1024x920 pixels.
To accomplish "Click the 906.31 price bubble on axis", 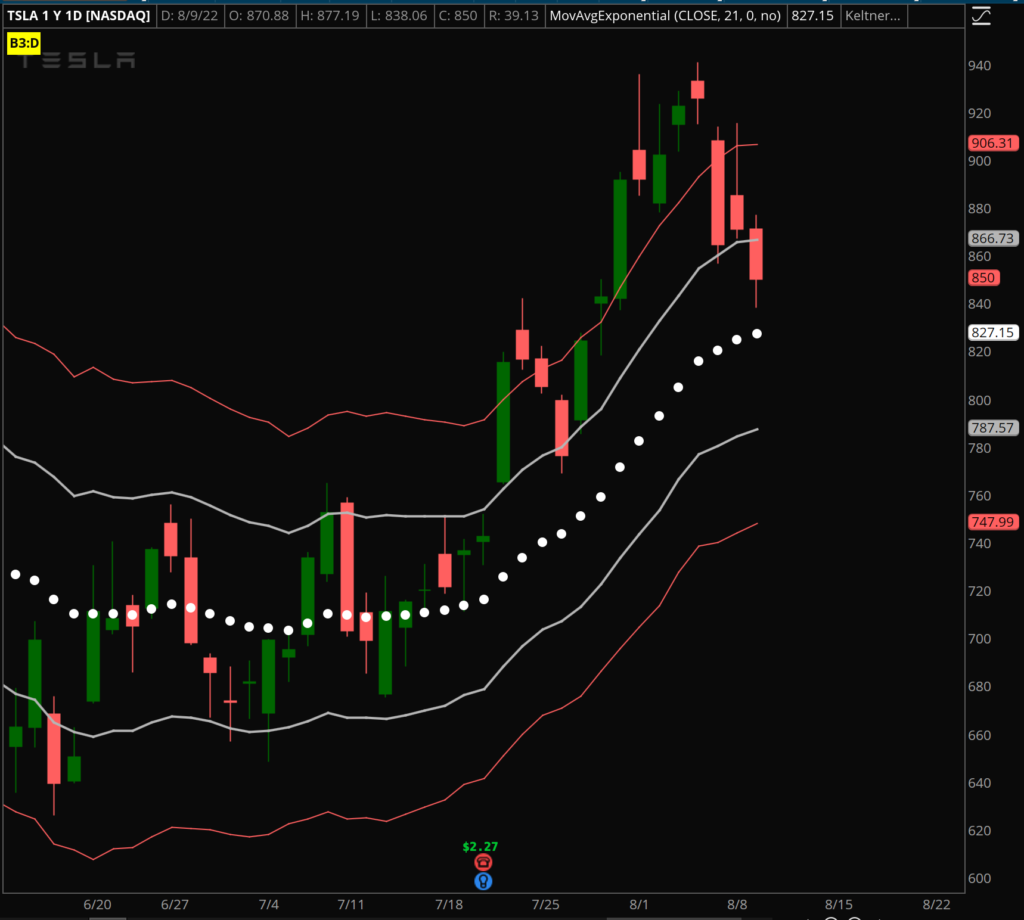I will [993, 143].
